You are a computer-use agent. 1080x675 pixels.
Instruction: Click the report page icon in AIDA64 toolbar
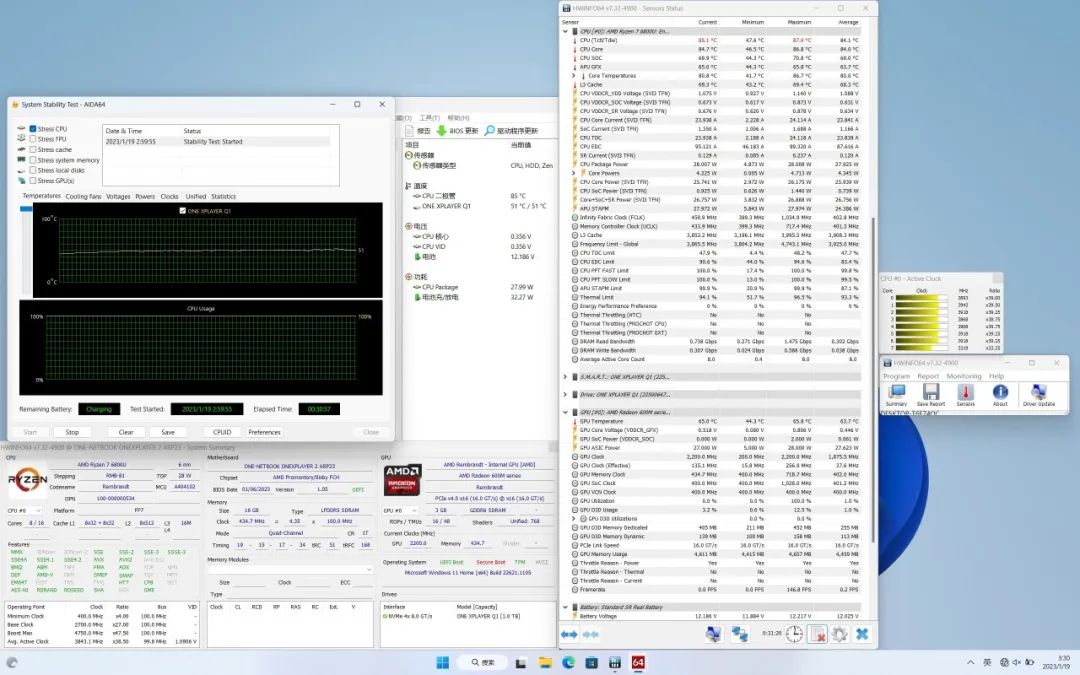(x=409, y=130)
